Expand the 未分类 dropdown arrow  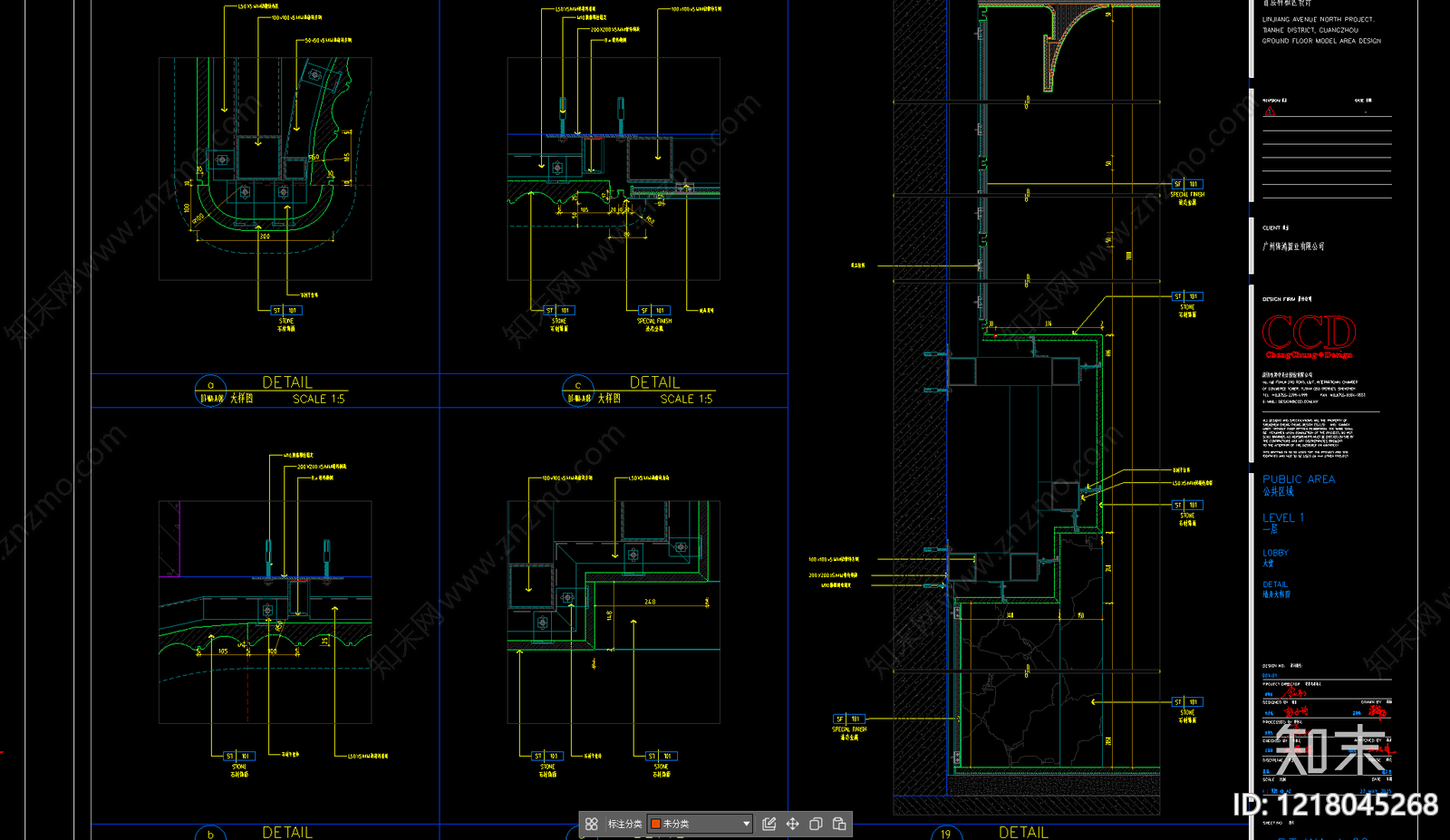click(746, 824)
